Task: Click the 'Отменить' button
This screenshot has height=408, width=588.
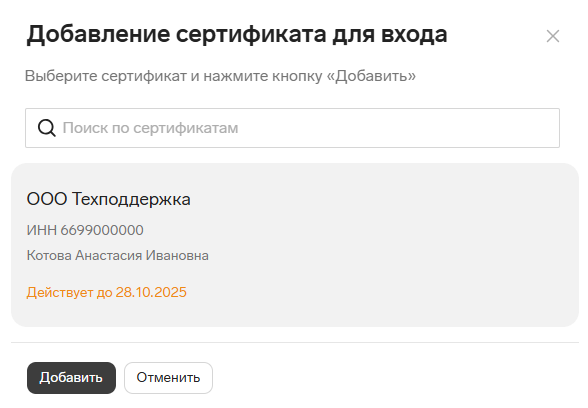Action: [168, 378]
